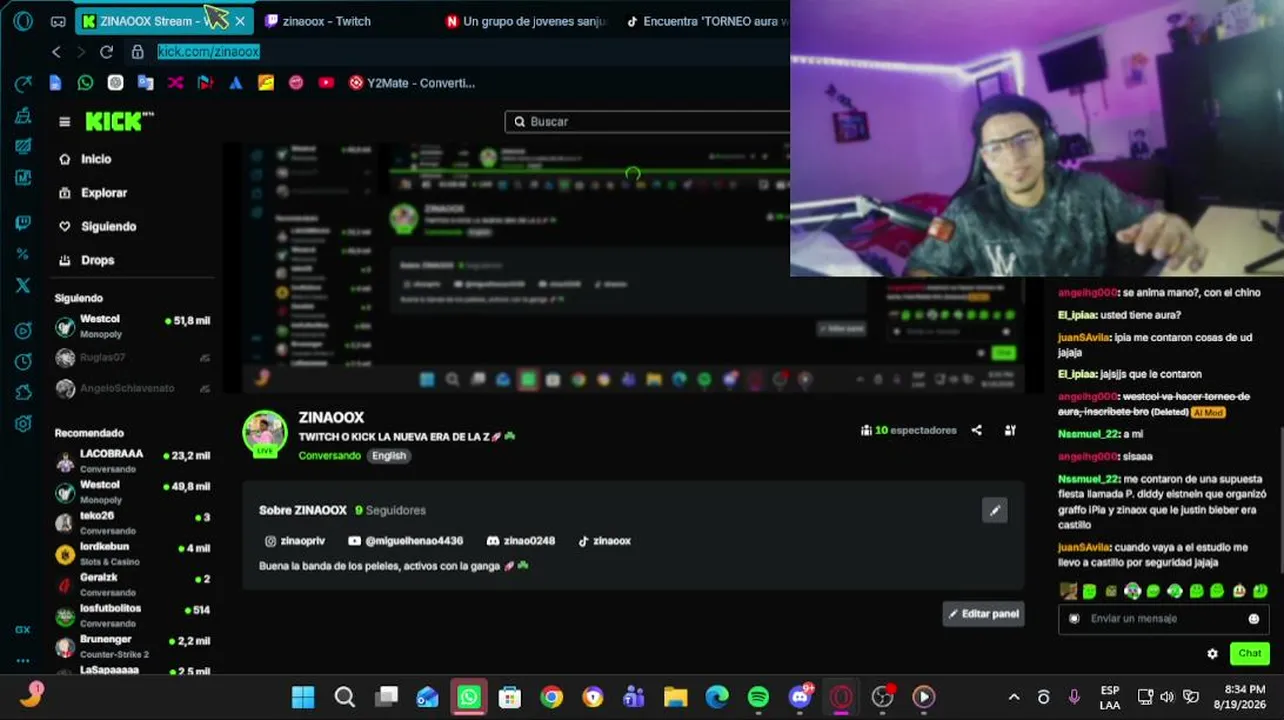Open WhatsApp from the taskbar

pyautogui.click(x=468, y=697)
